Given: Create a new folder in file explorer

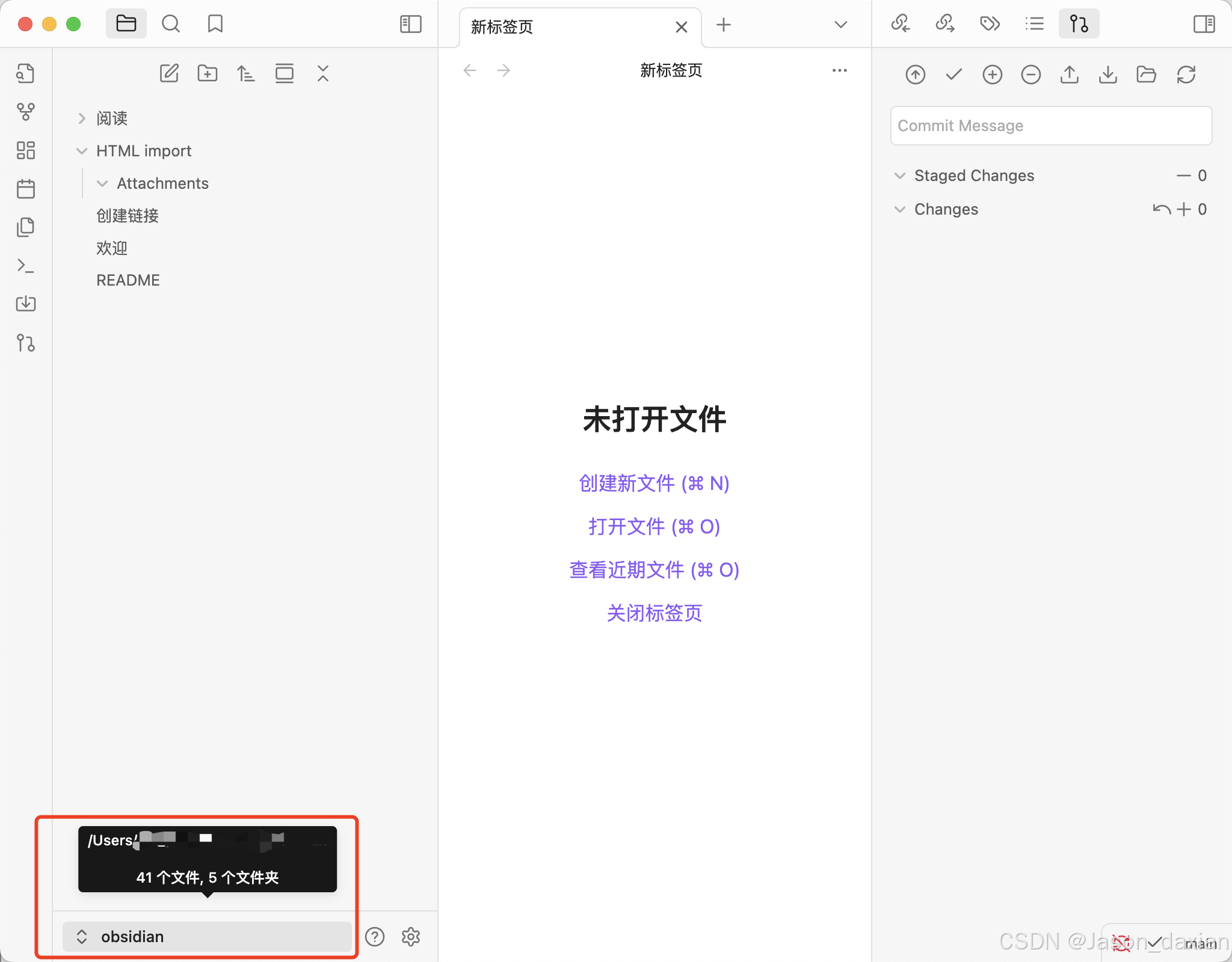Looking at the screenshot, I should 208,74.
